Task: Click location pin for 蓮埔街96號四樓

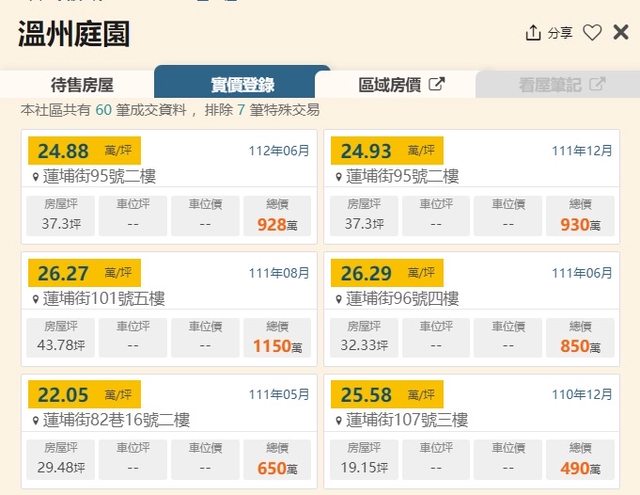Action: coord(339,299)
